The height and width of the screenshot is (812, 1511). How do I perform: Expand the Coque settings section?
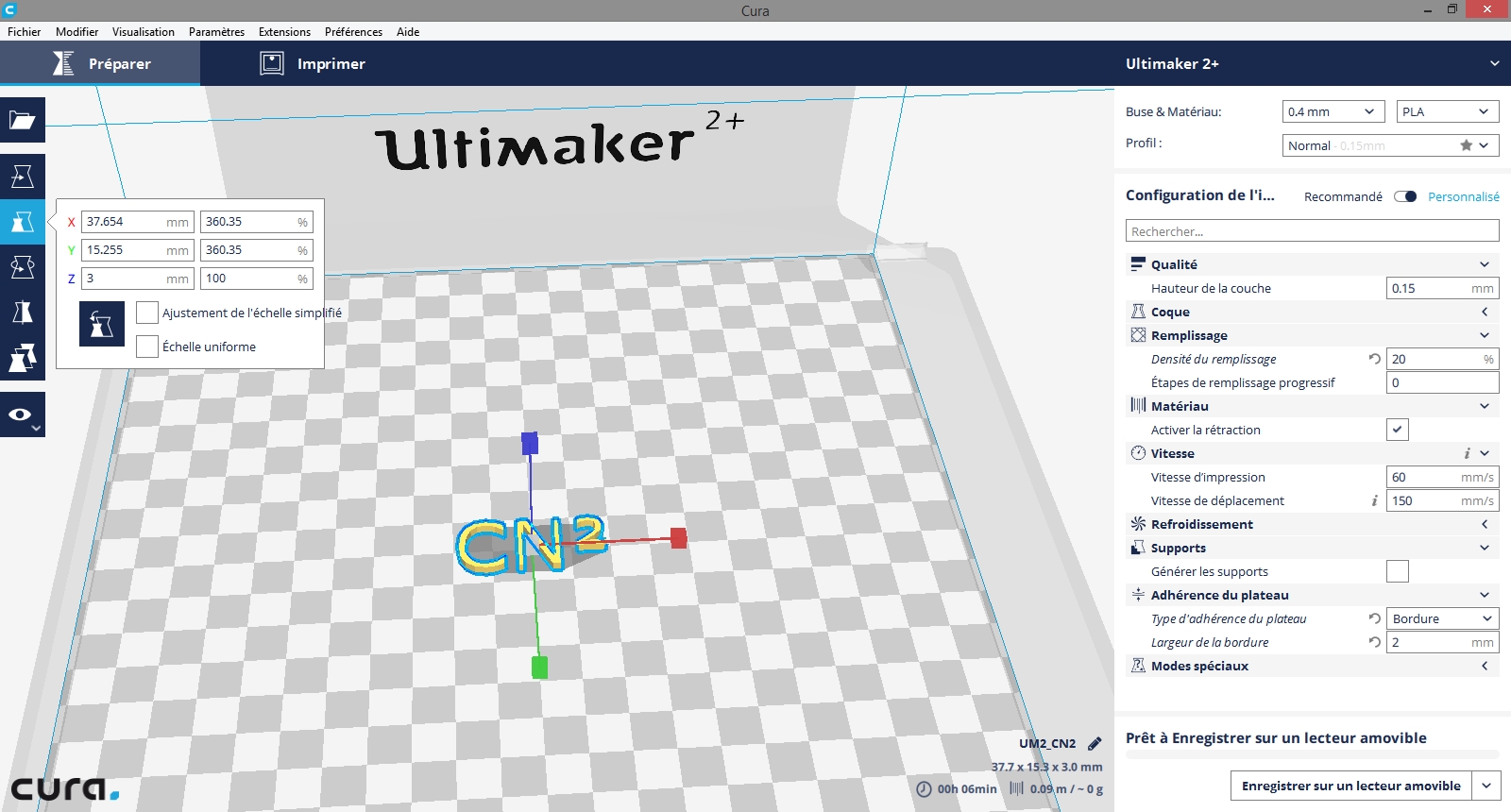coord(1313,312)
